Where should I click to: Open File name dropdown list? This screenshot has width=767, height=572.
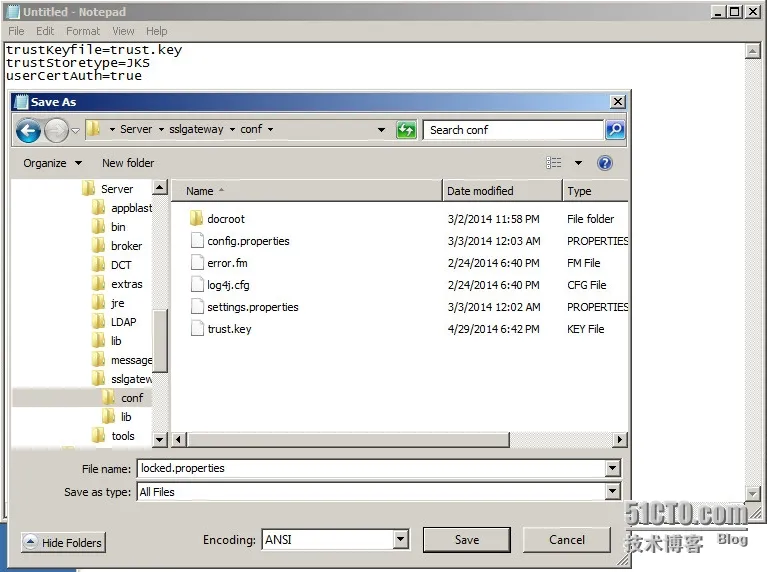click(612, 468)
